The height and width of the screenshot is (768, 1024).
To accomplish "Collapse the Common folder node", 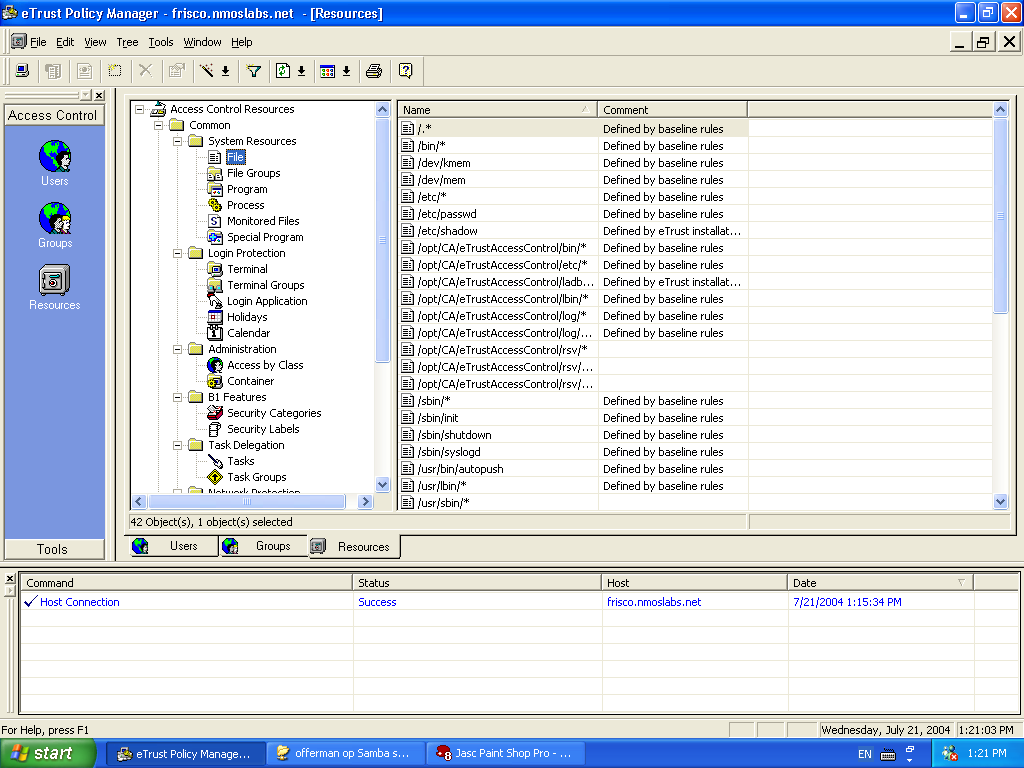I will 158,125.
